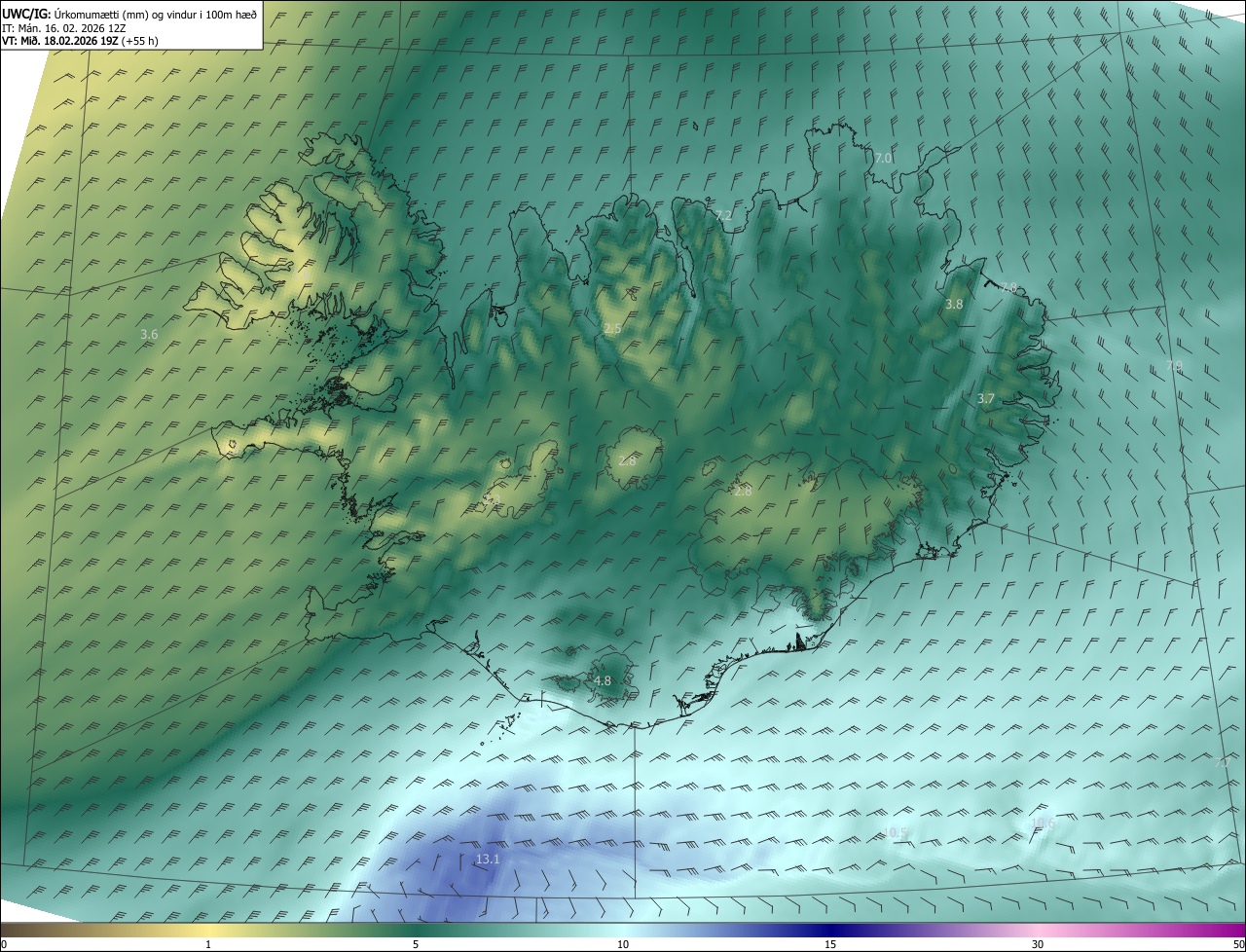Click the 3.7 value label in Eastfjords
Screen dimensions: 1246x952
click(986, 399)
